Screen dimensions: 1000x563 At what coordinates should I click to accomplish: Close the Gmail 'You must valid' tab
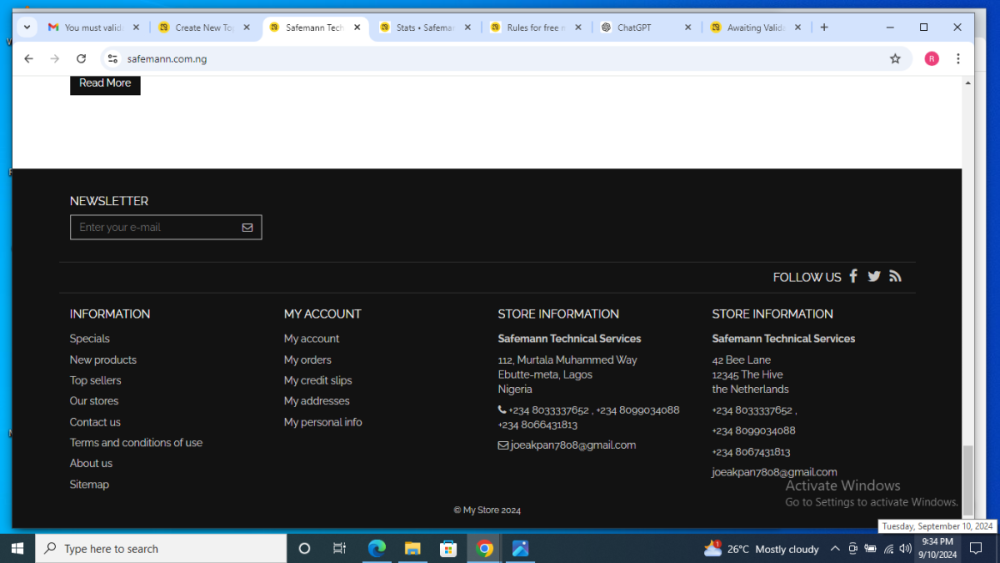pos(136,27)
